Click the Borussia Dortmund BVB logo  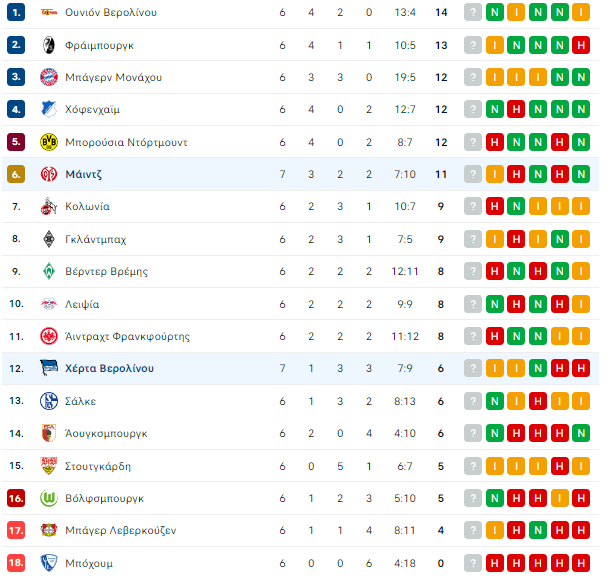click(x=49, y=142)
